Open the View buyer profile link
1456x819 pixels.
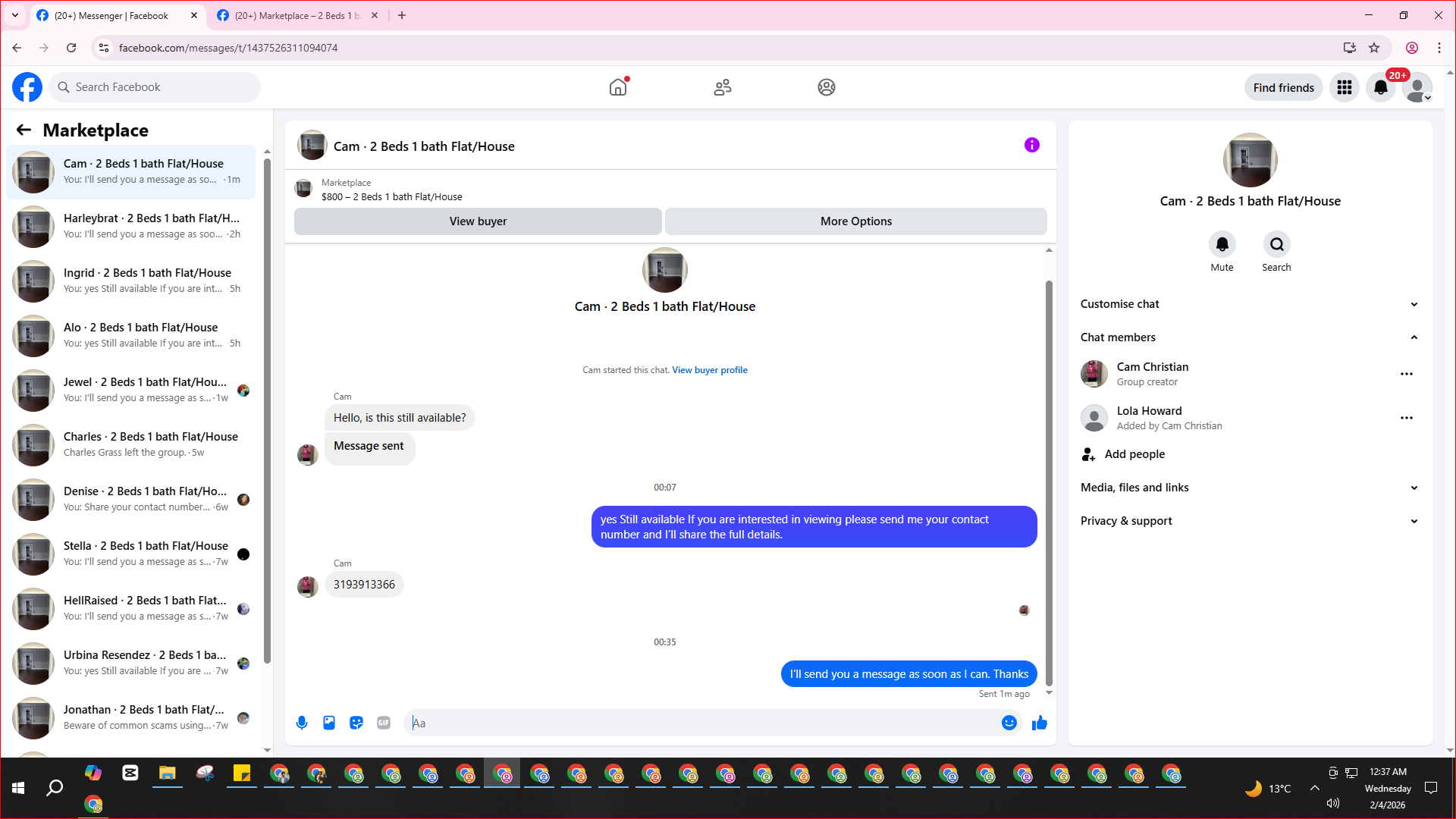pos(709,370)
